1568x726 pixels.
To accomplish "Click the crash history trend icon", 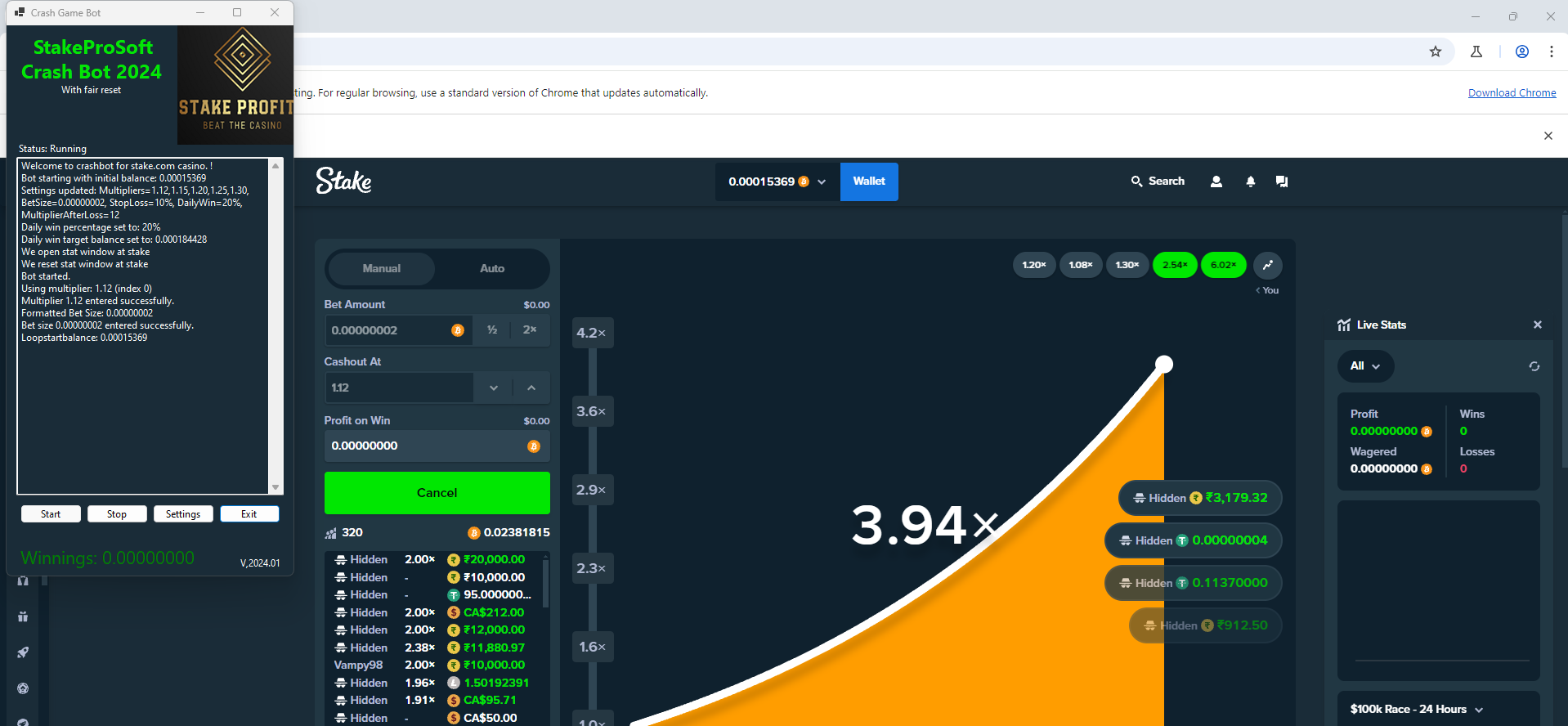I will 1267,265.
